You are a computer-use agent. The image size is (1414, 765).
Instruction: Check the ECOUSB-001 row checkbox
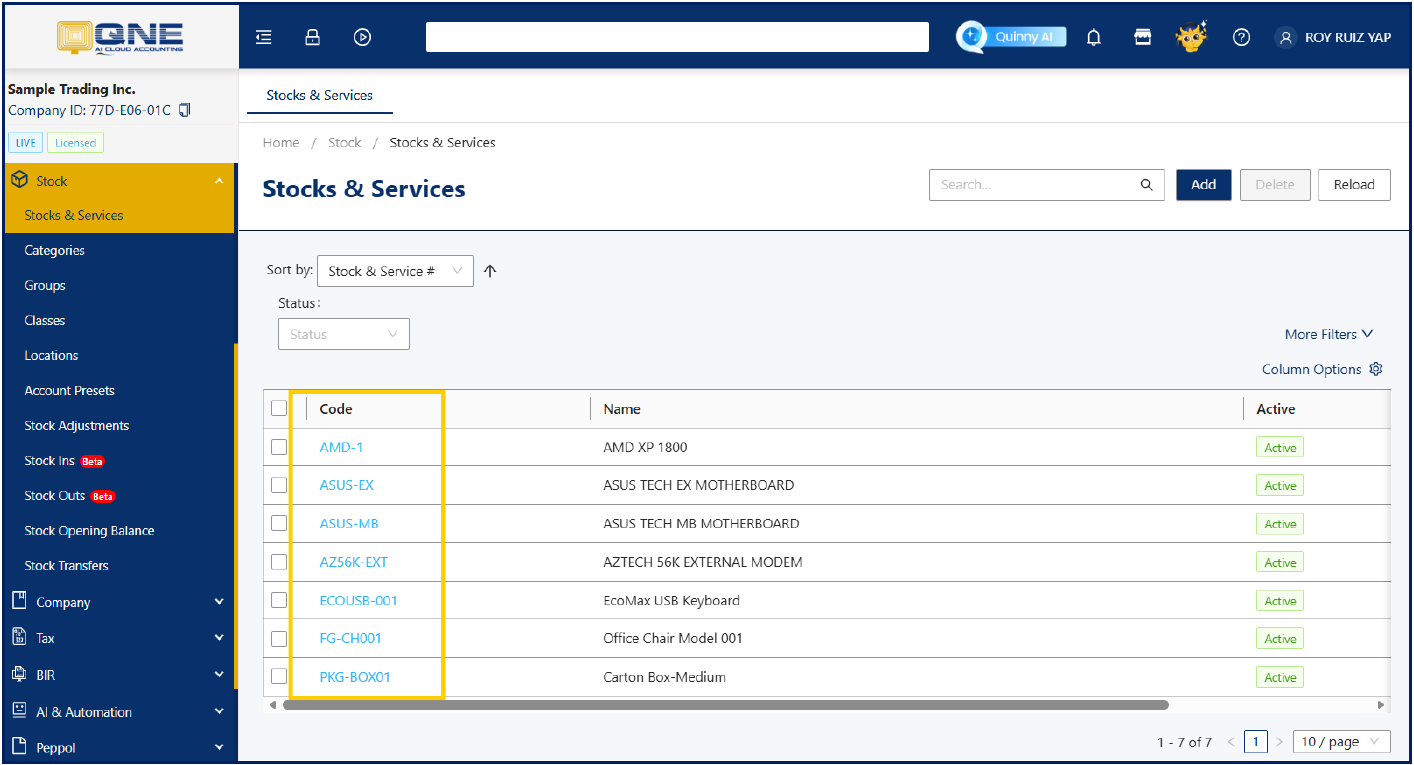tap(279, 600)
